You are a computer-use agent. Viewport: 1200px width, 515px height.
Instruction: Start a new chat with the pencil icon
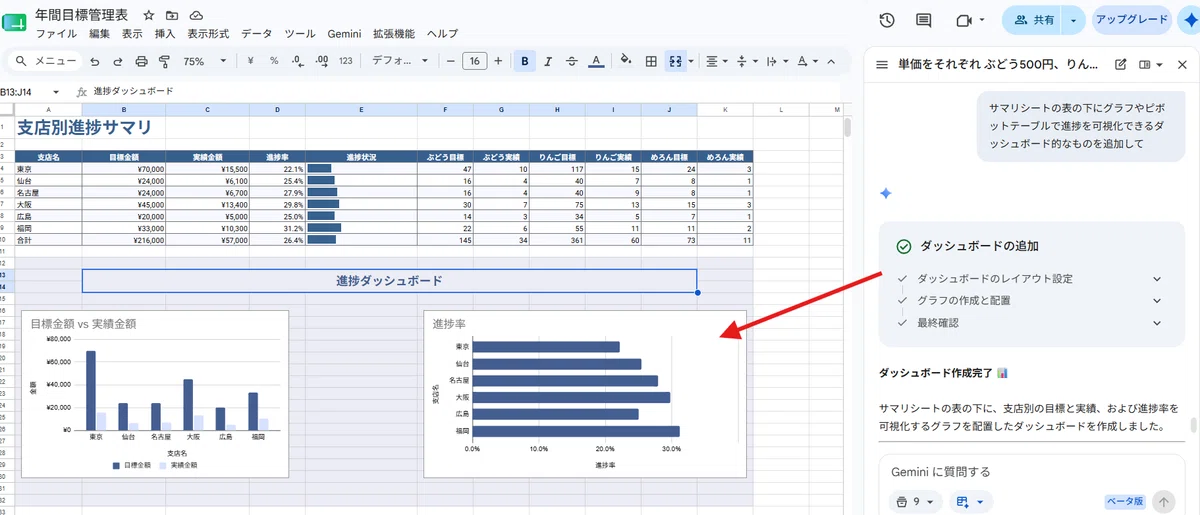(x=1121, y=65)
